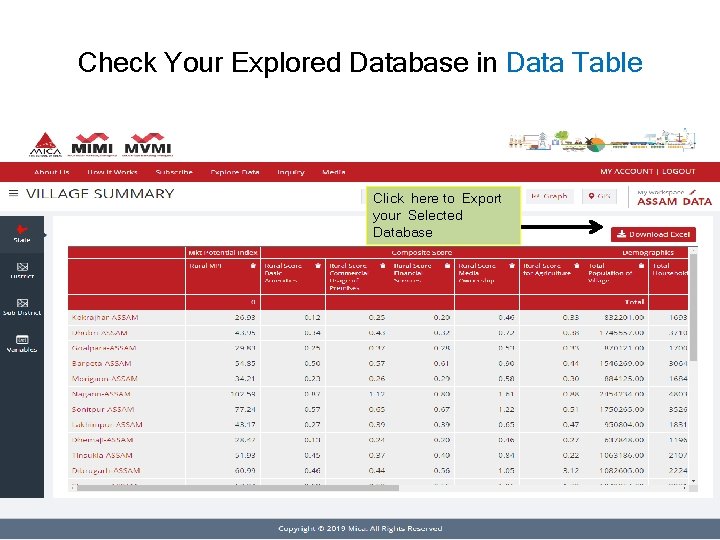Click the Dibrugarh-ASSAM row label
The image size is (720, 540).
pyautogui.click(x=106, y=471)
